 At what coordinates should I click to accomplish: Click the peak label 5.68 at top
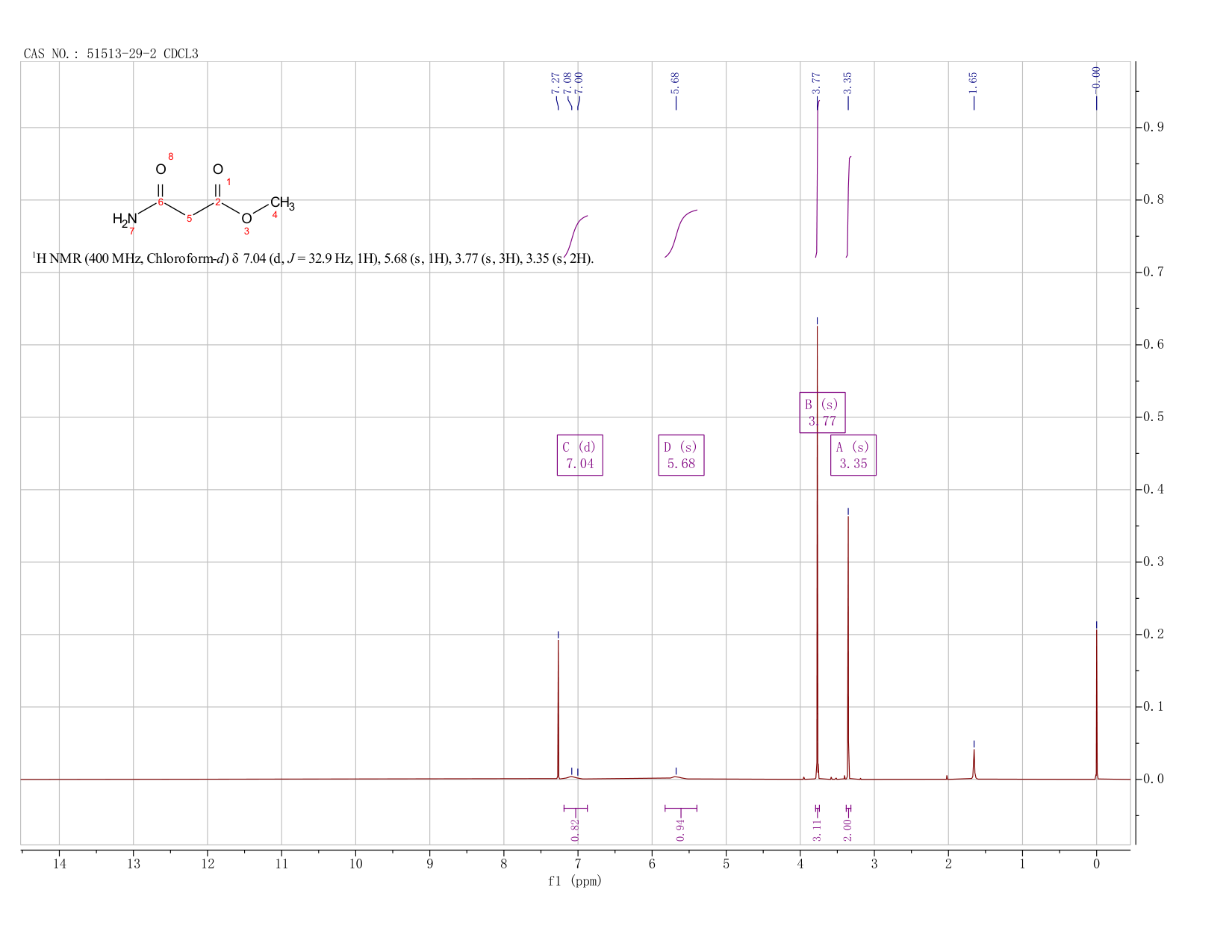click(676, 83)
